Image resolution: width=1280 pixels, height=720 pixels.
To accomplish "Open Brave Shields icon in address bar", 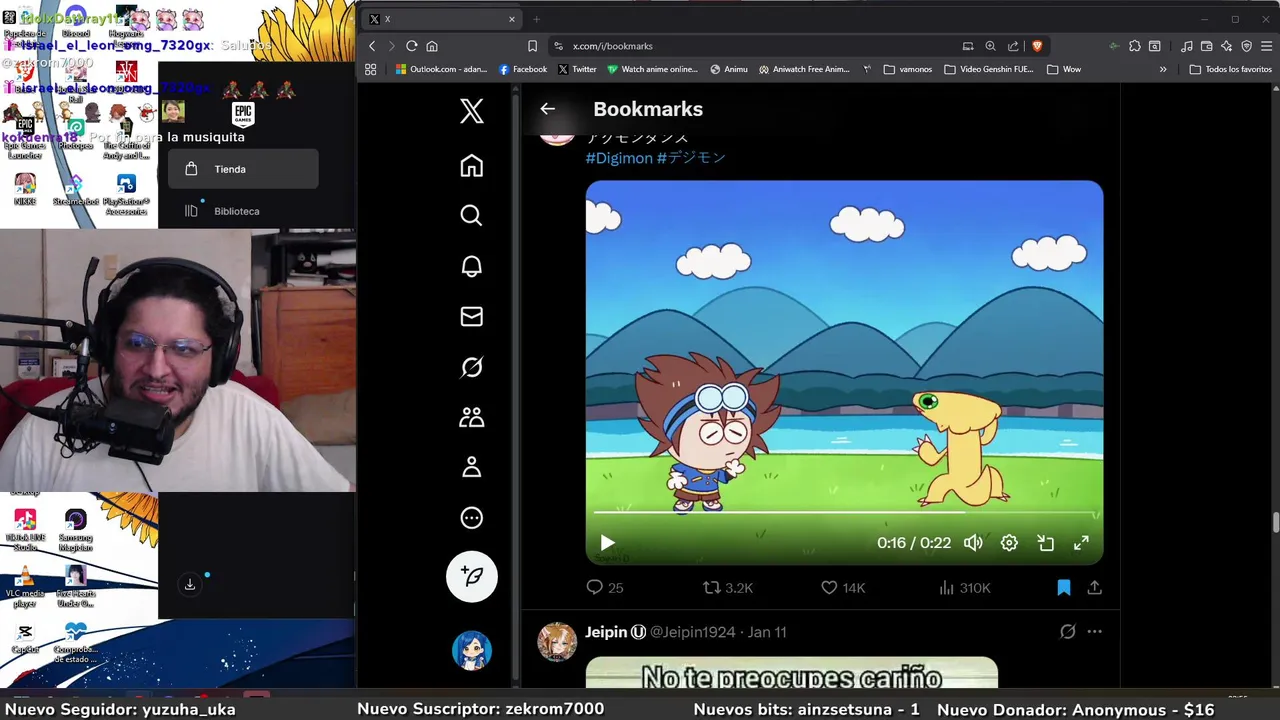I will (x=1037, y=46).
